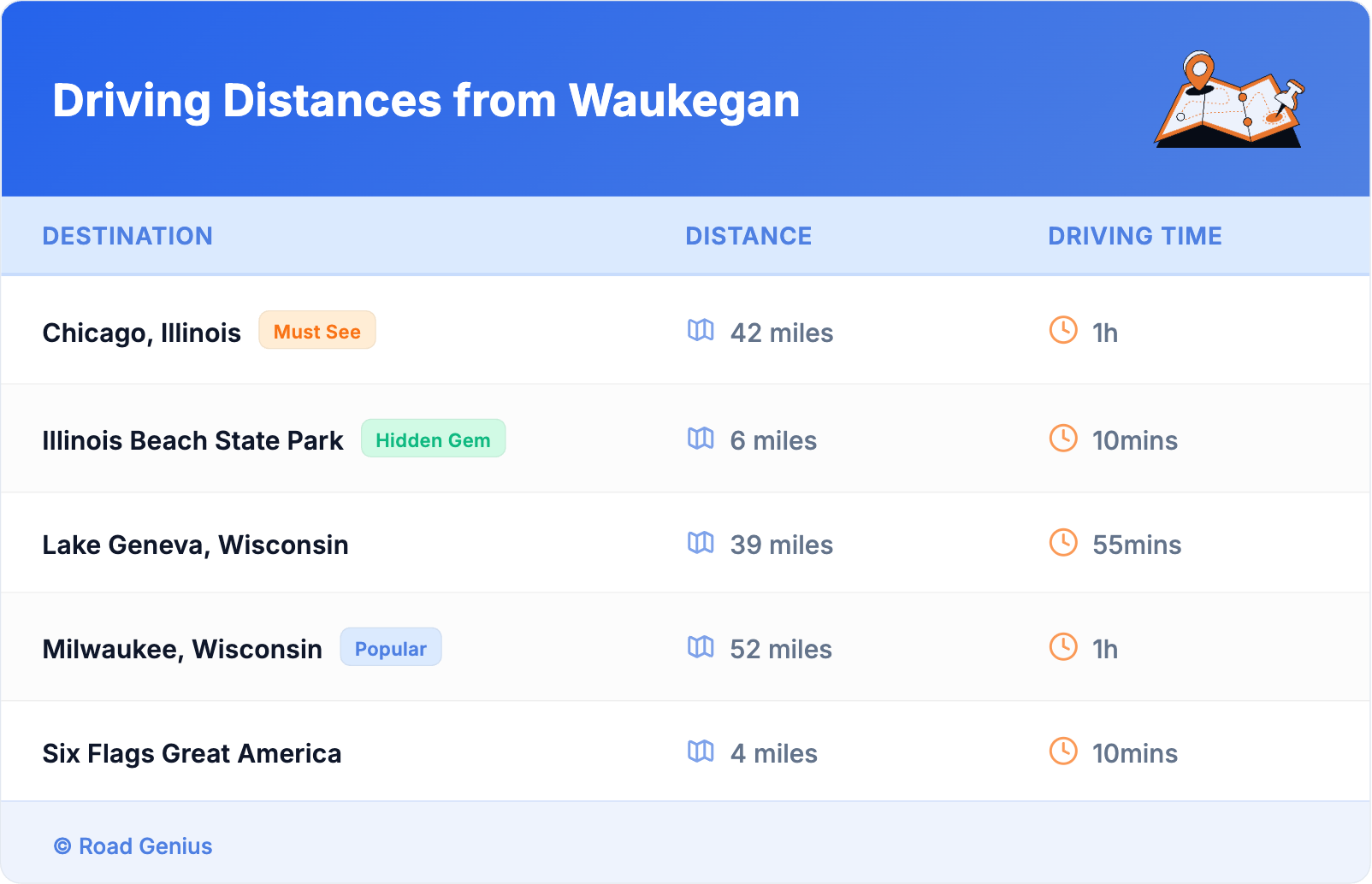The width and height of the screenshot is (1372, 884).
Task: Click the map icon beside 6 miles
Action: (x=701, y=439)
